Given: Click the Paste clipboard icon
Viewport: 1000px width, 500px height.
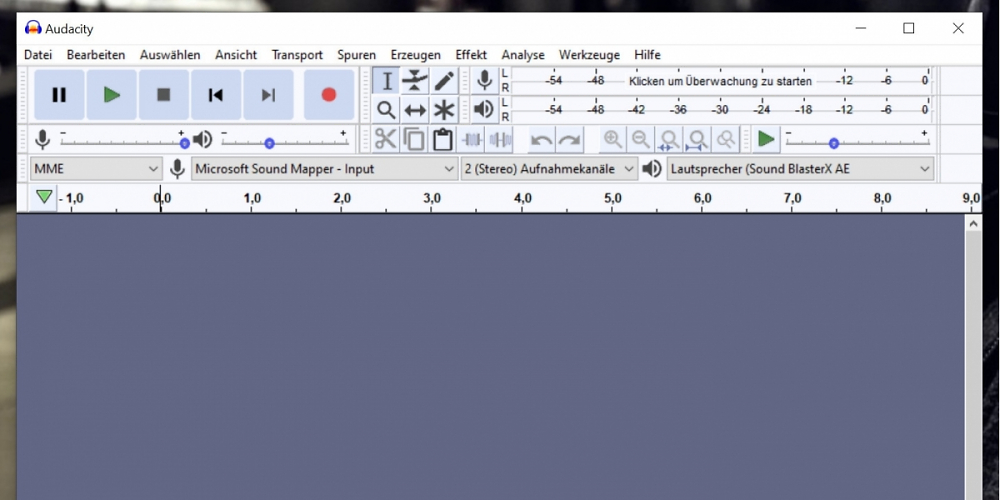Looking at the screenshot, I should 443,139.
